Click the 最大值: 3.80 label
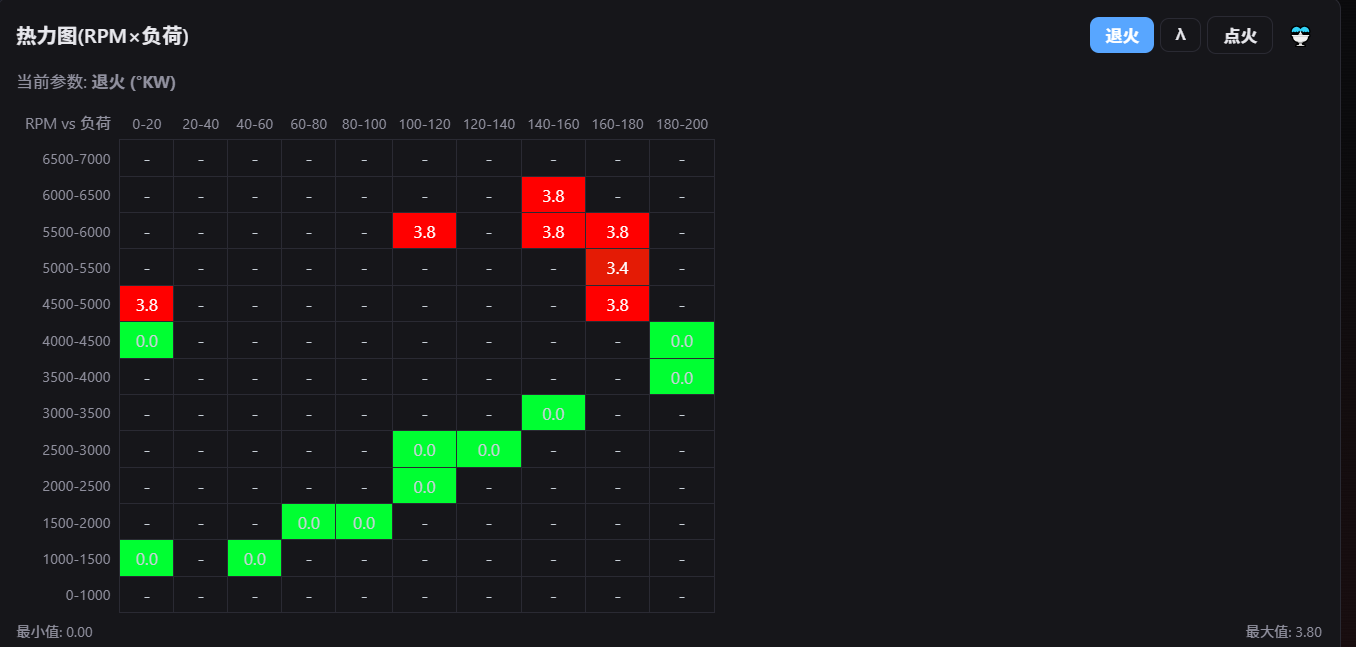 1284,632
